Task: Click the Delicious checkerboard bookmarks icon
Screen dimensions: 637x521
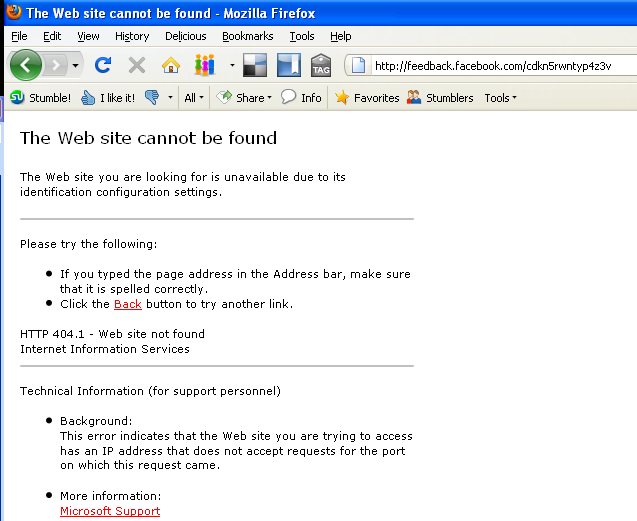Action: click(255, 65)
